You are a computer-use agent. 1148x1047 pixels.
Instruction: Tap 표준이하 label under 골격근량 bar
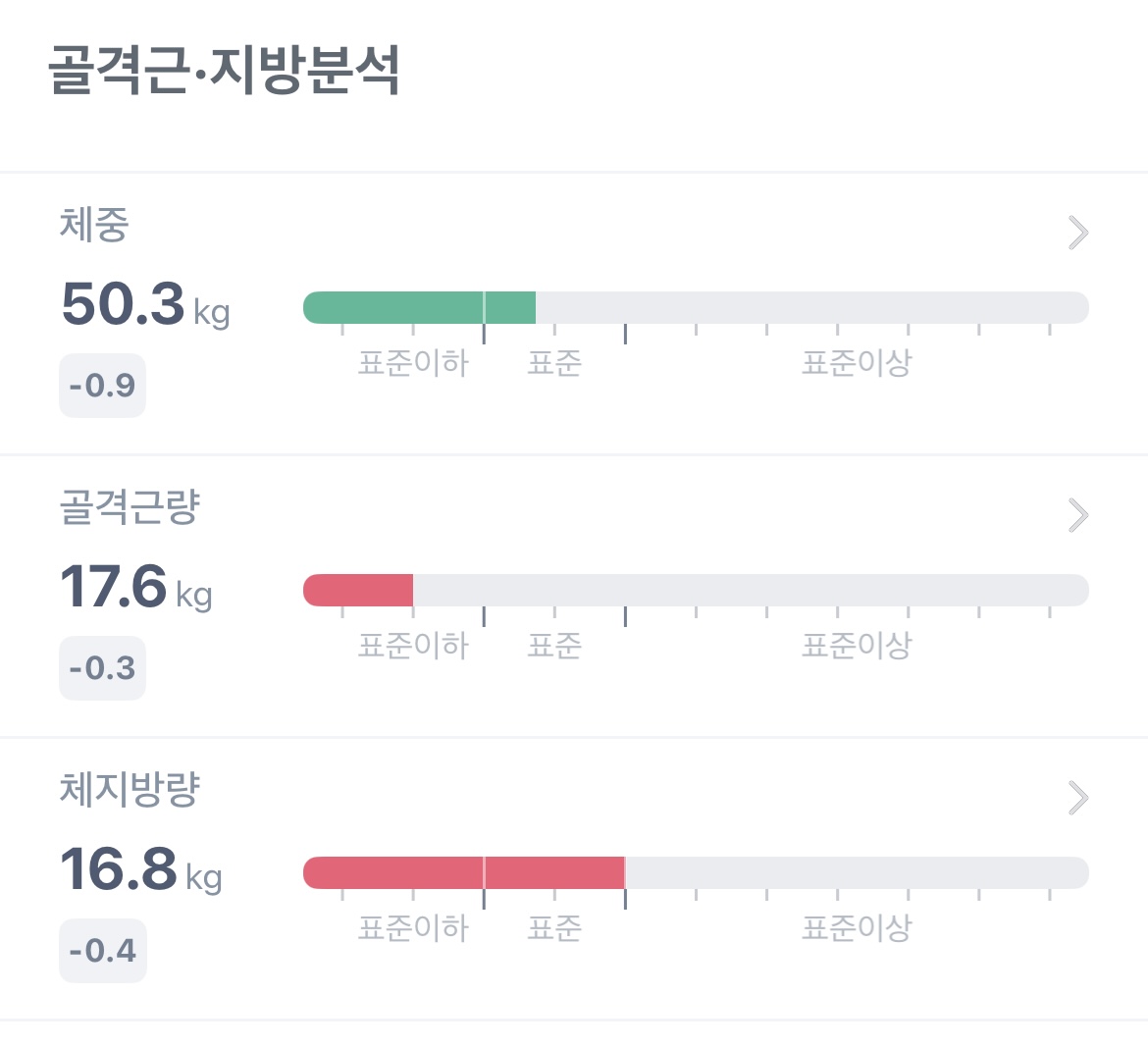tap(413, 646)
